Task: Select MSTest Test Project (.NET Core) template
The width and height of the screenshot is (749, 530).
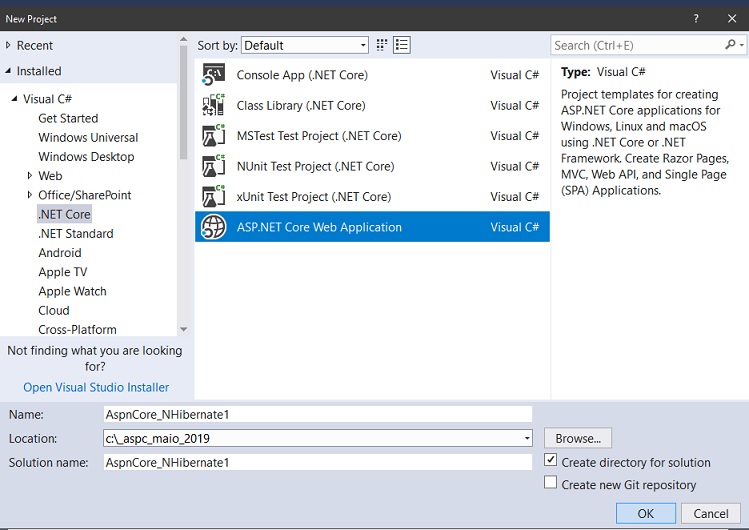Action: (372, 136)
